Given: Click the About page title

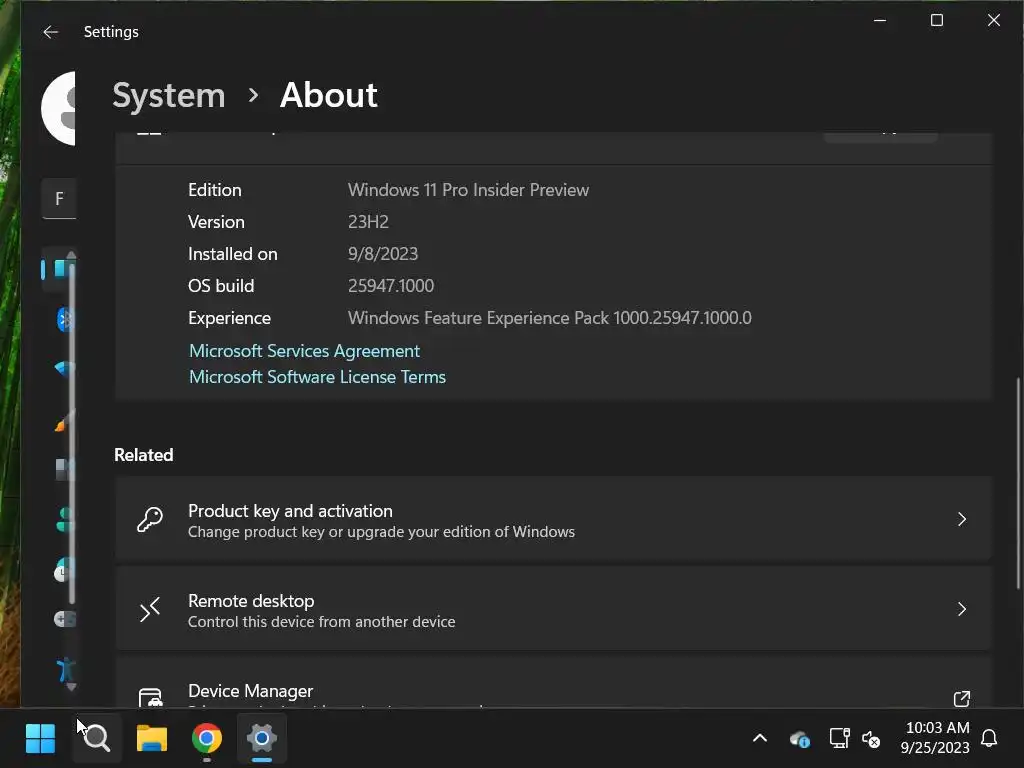Looking at the screenshot, I should (x=328, y=95).
